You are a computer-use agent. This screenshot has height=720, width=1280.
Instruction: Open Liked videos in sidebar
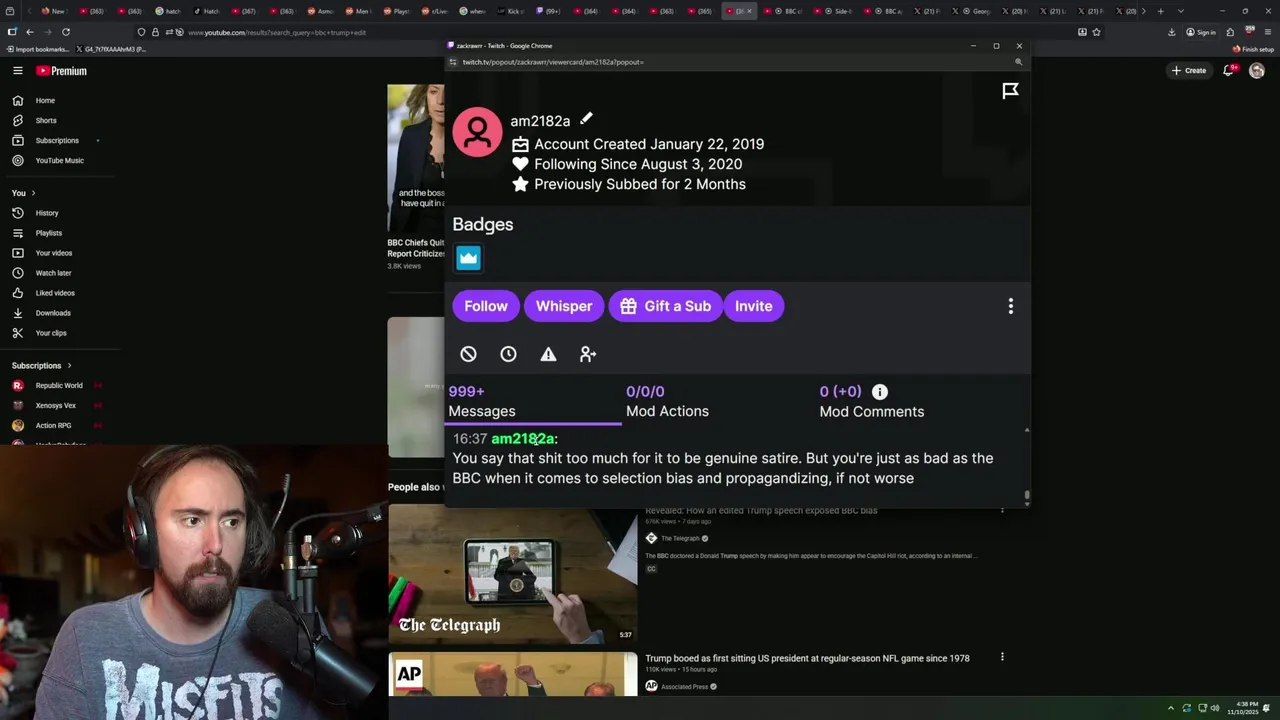[55, 293]
